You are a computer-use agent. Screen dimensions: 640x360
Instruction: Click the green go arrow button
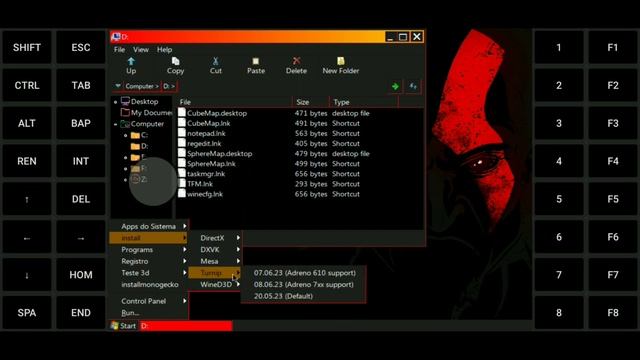pyautogui.click(x=395, y=87)
